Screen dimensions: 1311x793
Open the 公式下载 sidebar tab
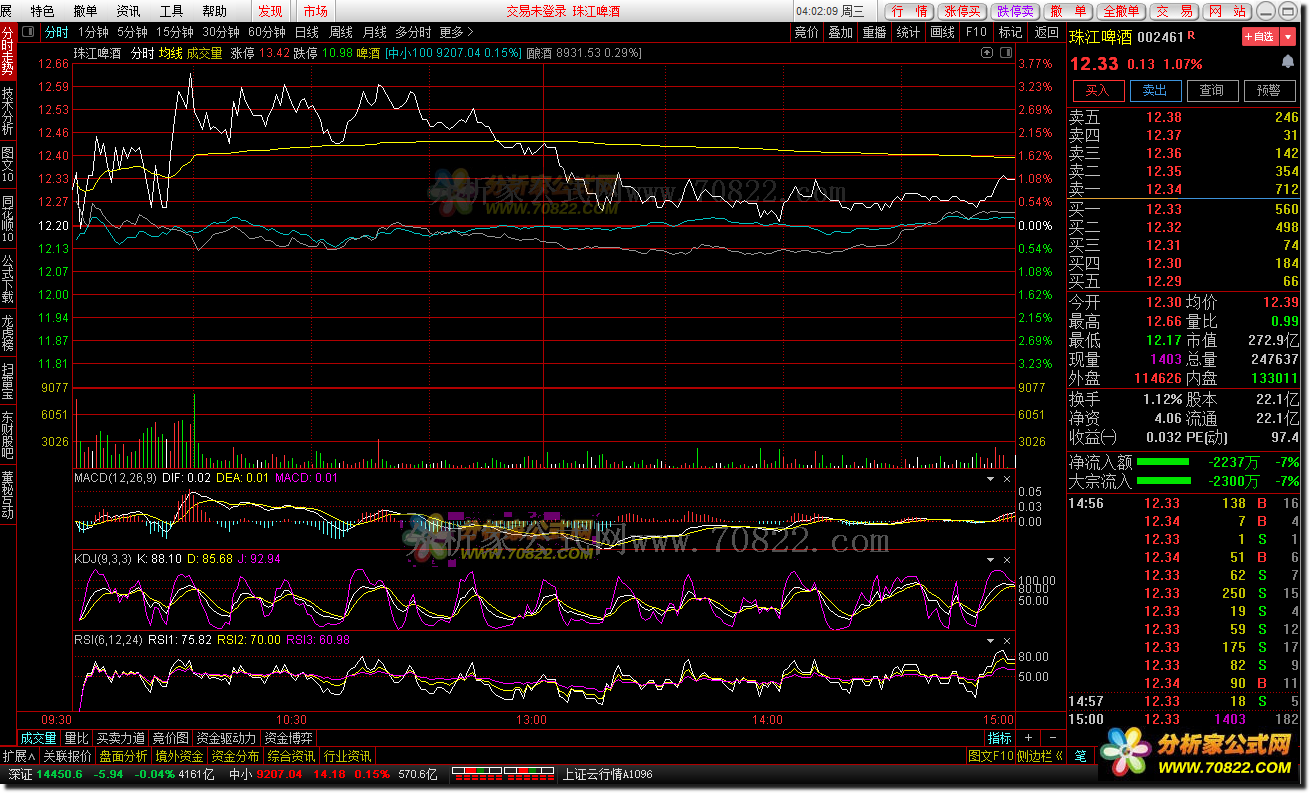click(8, 277)
